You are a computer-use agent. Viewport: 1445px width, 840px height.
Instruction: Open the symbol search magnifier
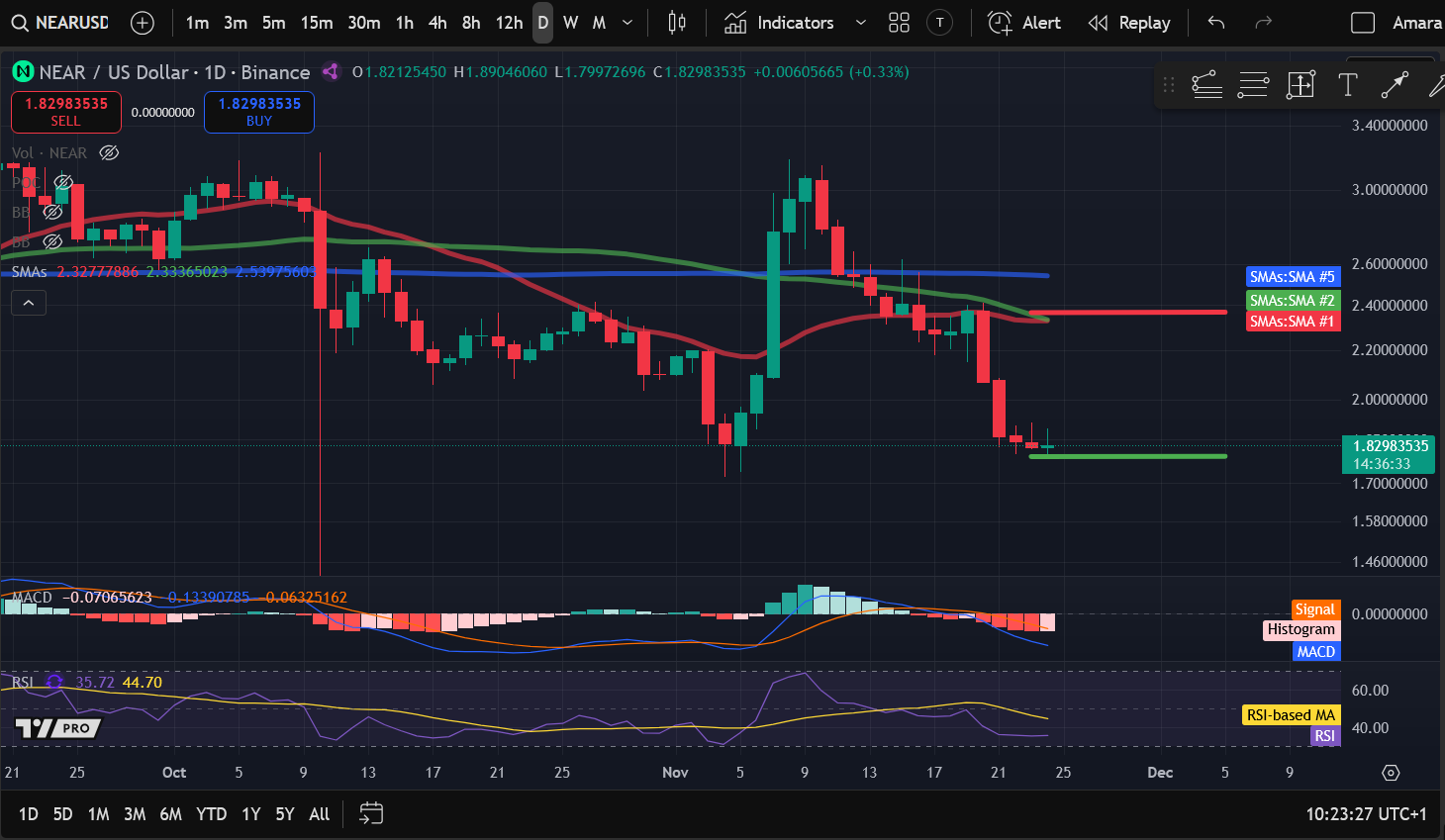click(20, 22)
